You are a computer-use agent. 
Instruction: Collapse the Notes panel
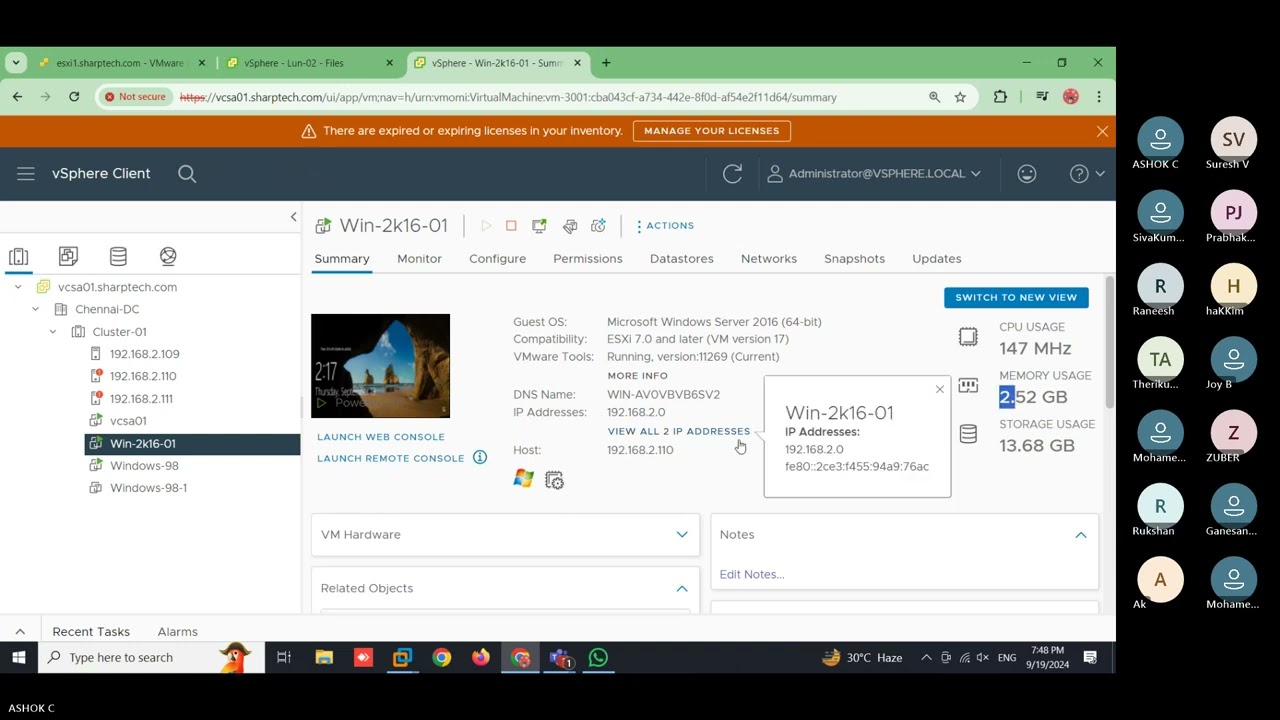[1081, 535]
